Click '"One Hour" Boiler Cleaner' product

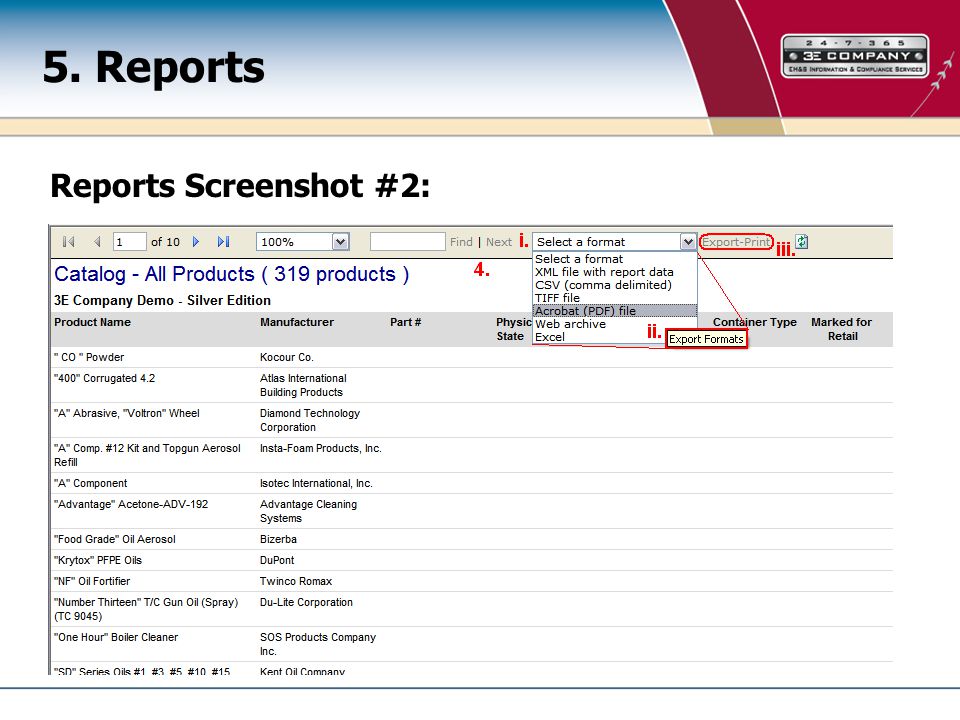coord(116,637)
